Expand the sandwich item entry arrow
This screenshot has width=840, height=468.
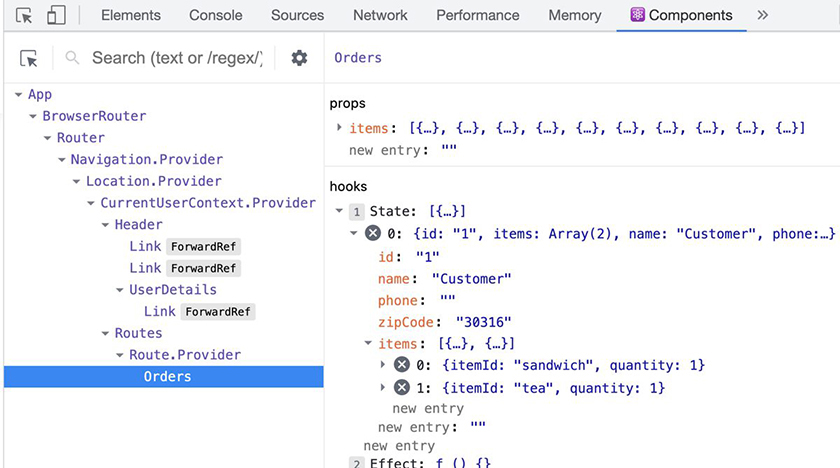click(382, 365)
